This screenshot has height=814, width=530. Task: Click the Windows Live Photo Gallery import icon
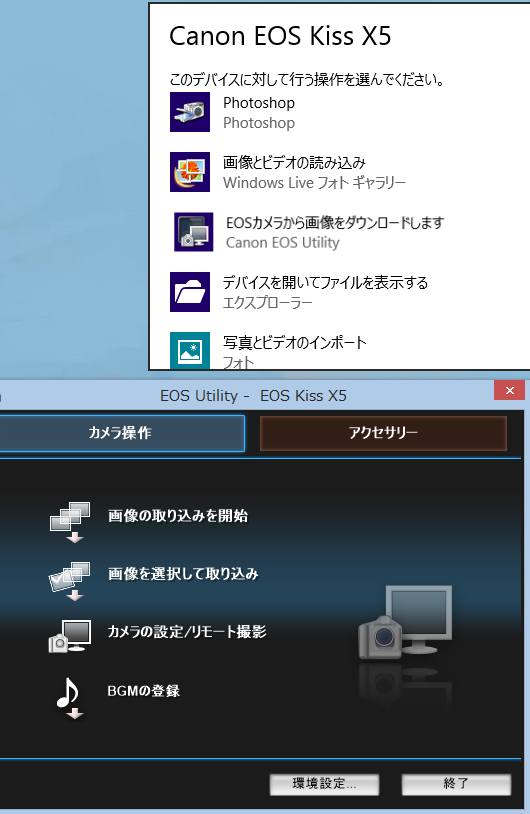[x=190, y=172]
